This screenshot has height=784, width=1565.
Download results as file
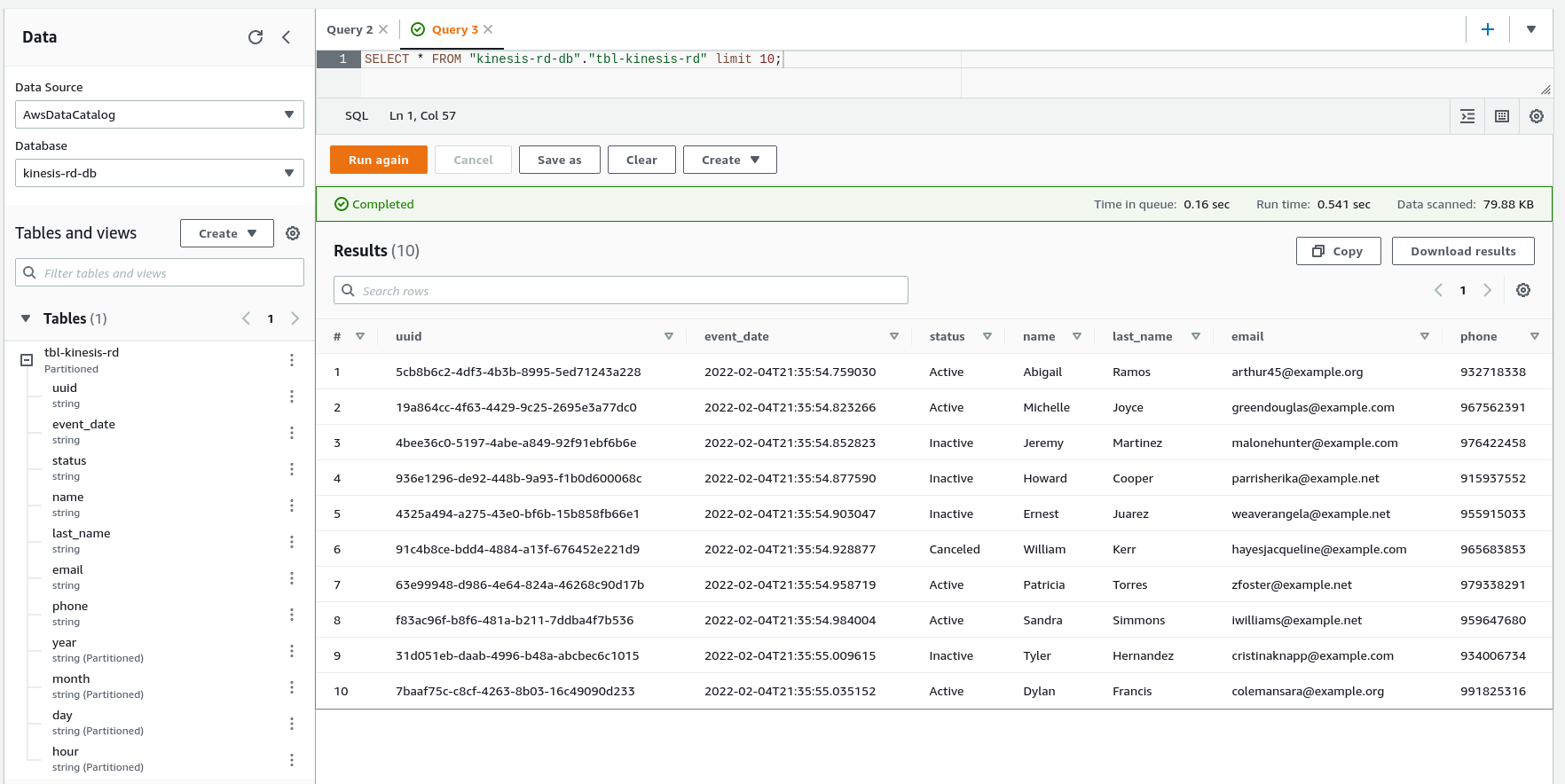[1463, 251]
